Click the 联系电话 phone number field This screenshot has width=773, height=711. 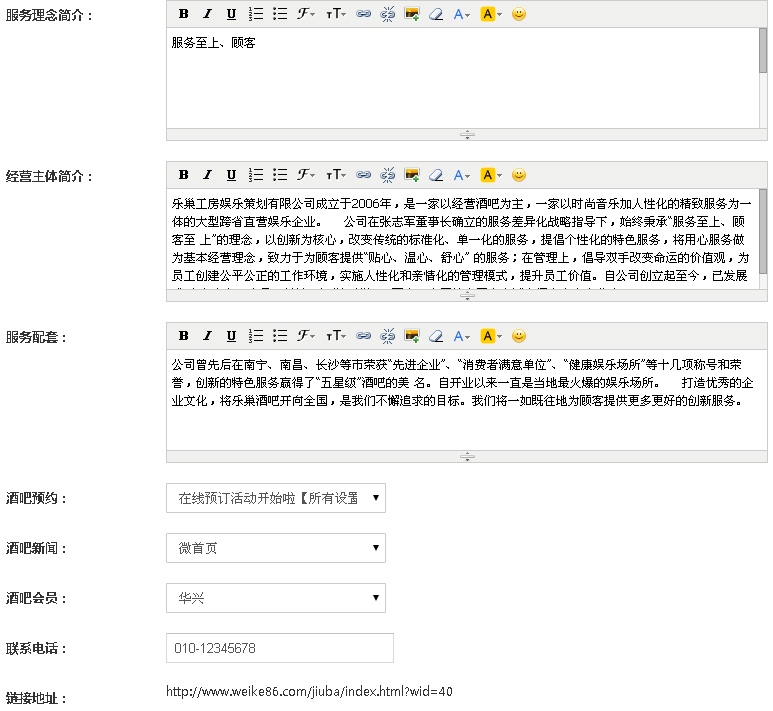pos(280,648)
